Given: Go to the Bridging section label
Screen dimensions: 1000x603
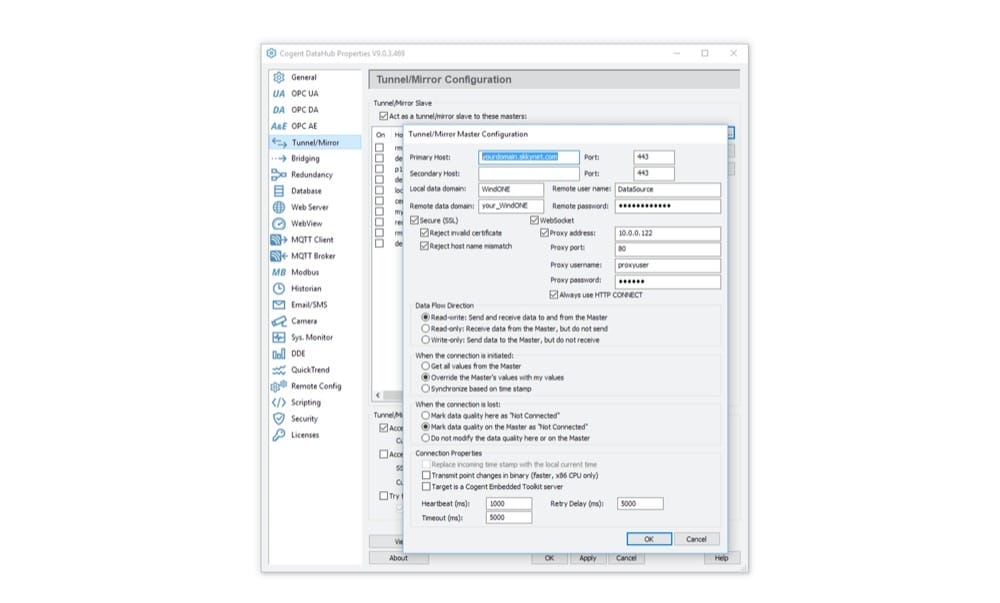Looking at the screenshot, I should click(x=305, y=159).
